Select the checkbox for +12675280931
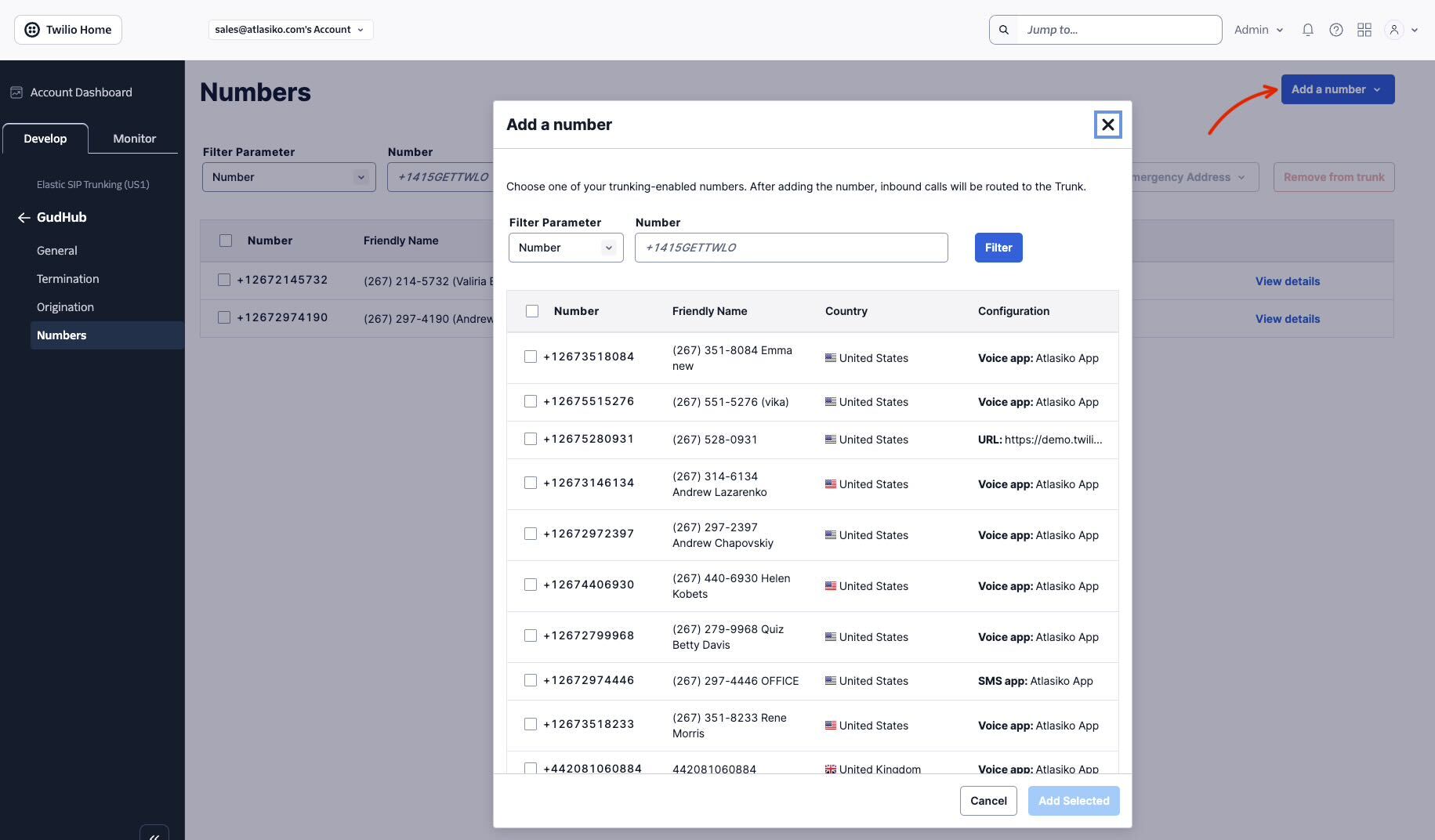Viewport: 1435px width, 840px height. 531,439
